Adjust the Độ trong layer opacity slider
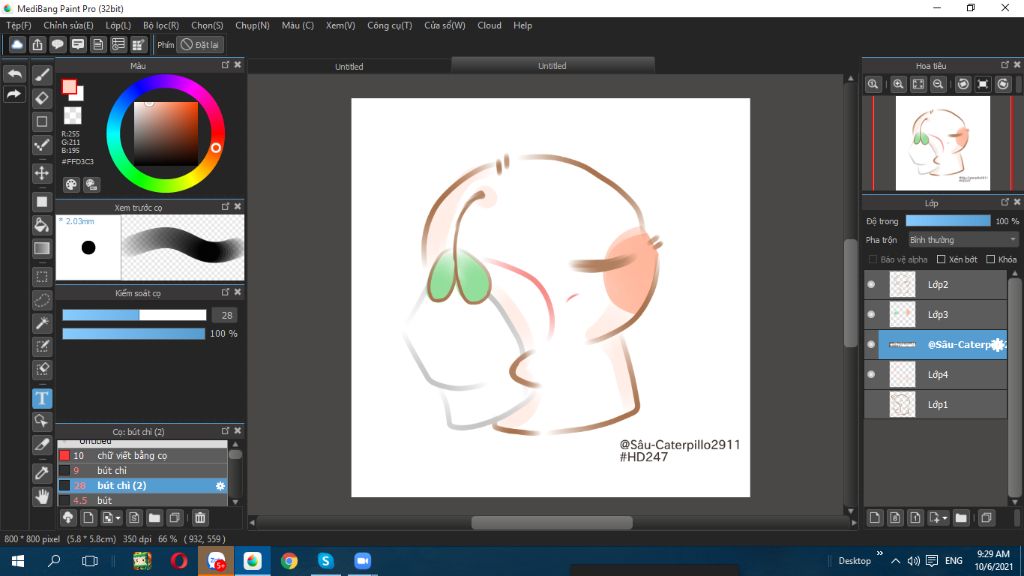Screen dimensions: 1024x576 click(948, 221)
